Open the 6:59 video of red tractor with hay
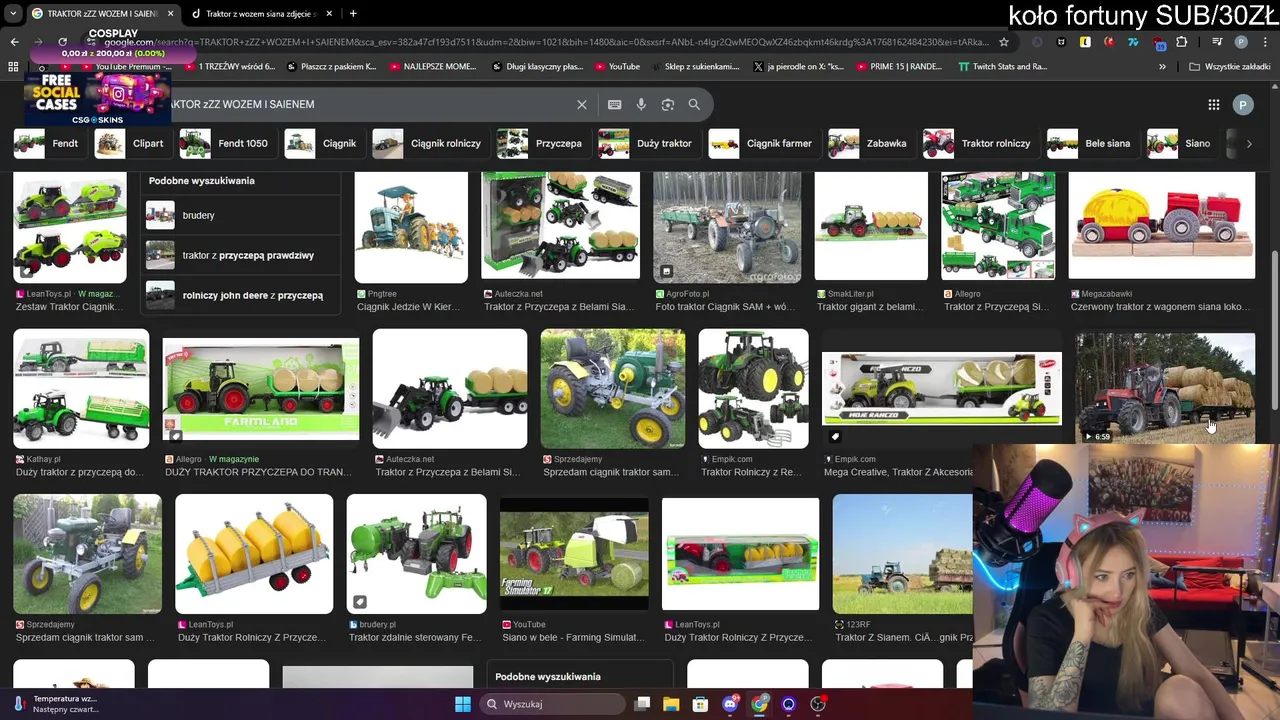 1165,389
